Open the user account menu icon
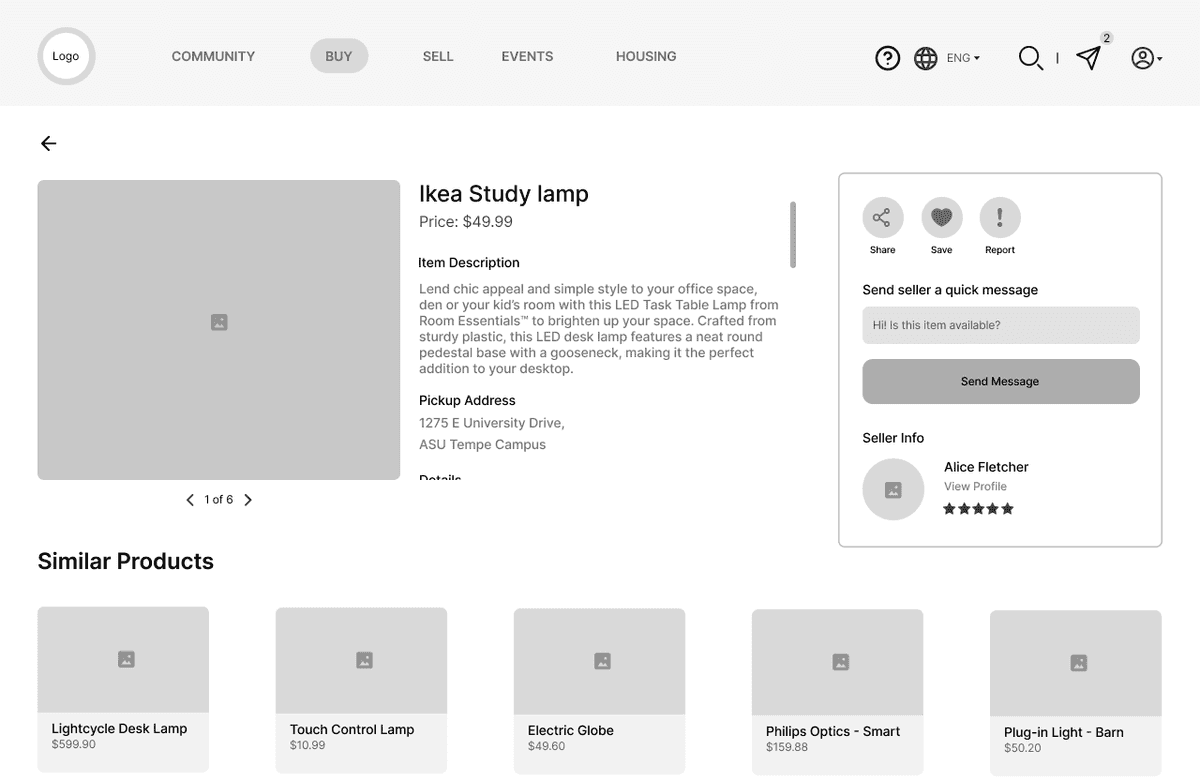Screen dimensions: 1200x780 tap(1146, 58)
